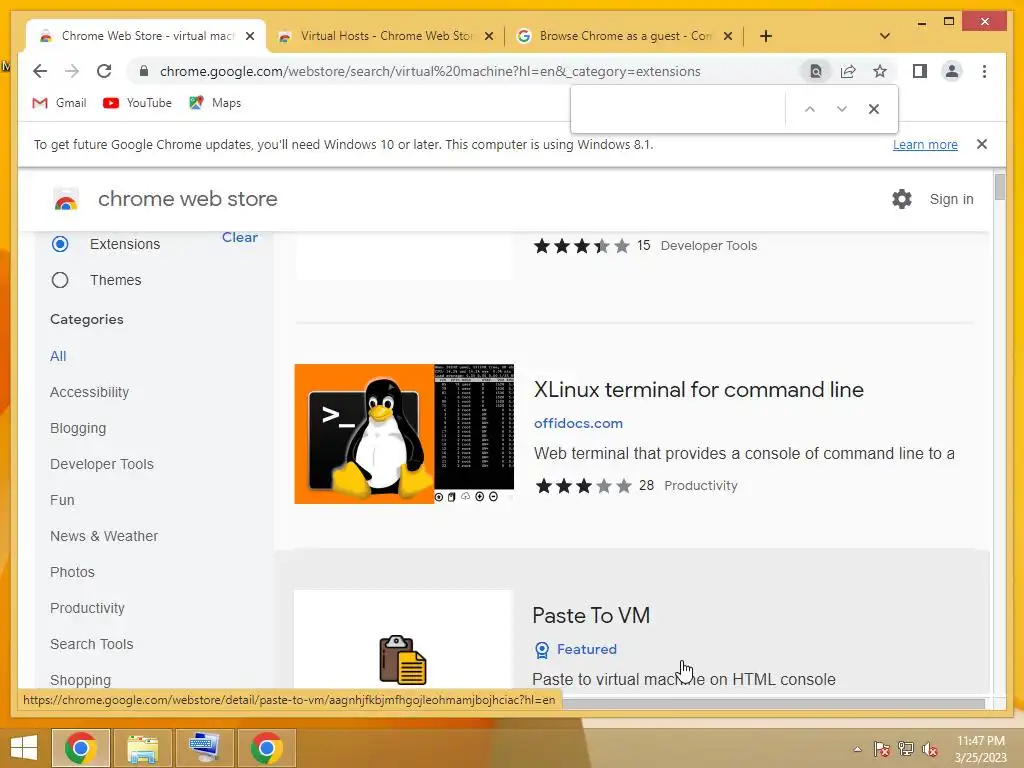This screenshot has height=768, width=1024.
Task: Click the find-in-page text field
Action: [x=679, y=109]
